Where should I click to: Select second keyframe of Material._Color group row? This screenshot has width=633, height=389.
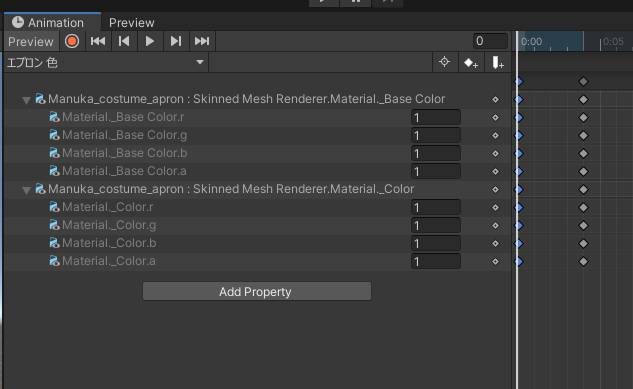(583, 189)
